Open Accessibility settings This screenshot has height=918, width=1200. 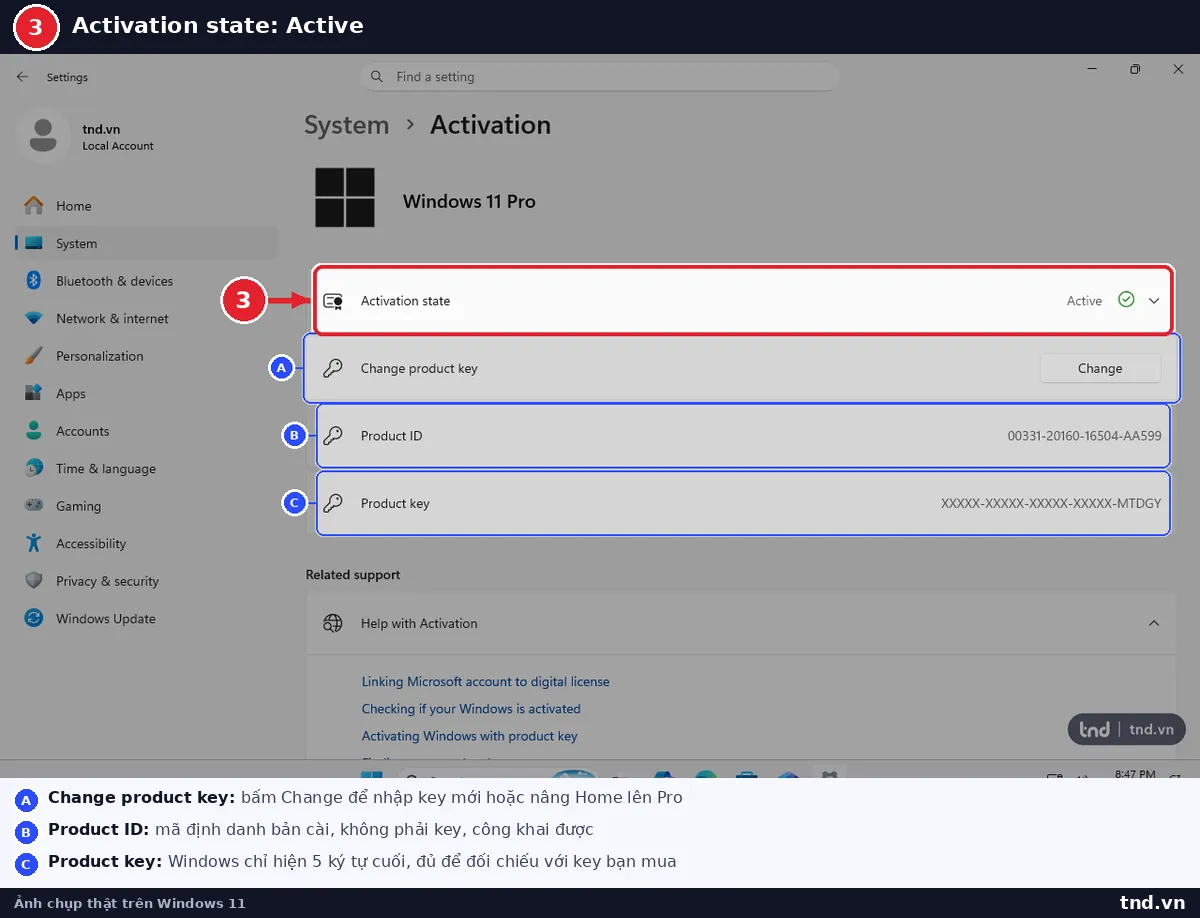point(146,543)
